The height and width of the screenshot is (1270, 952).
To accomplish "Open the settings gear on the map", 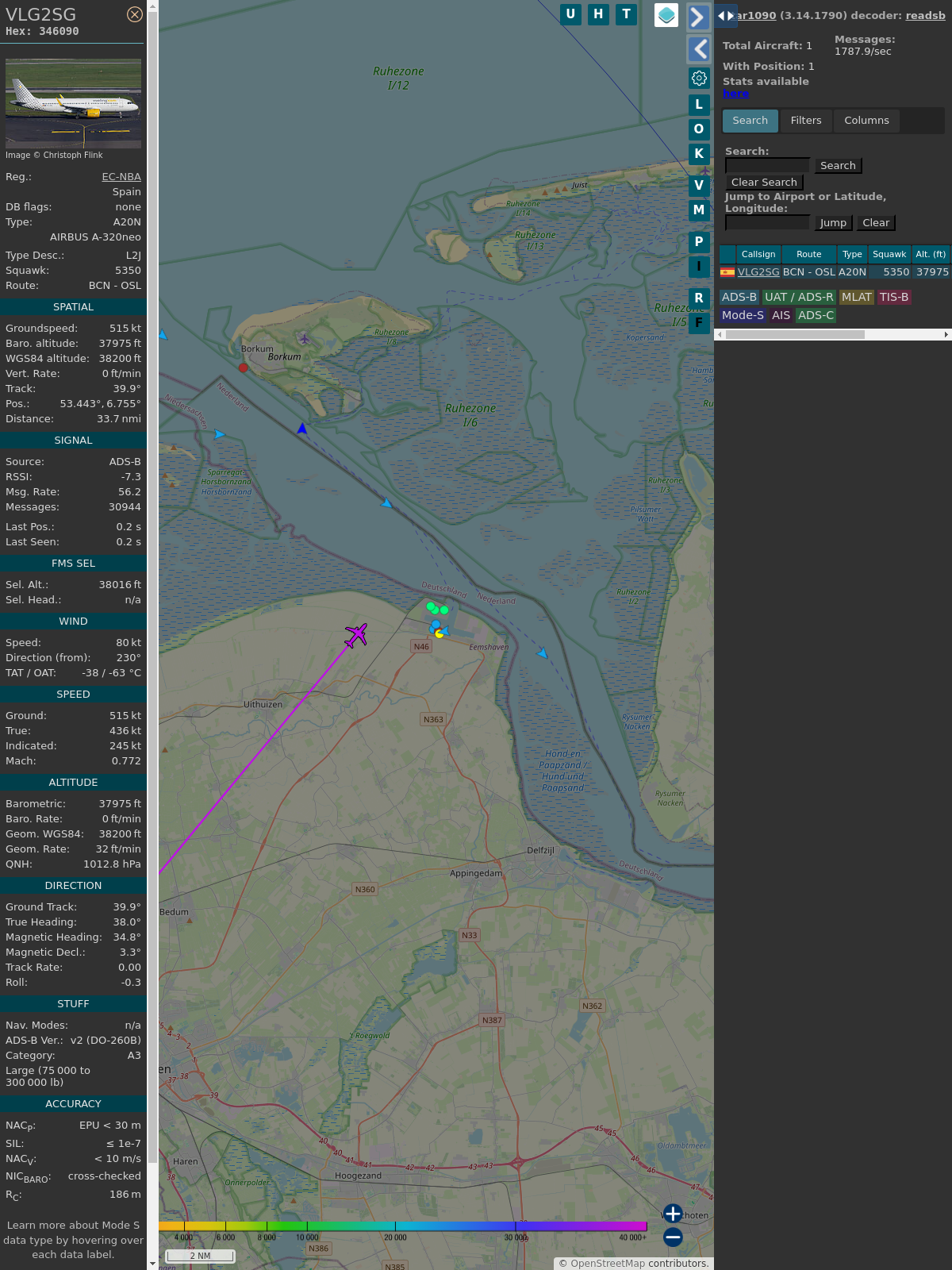I will [699, 78].
